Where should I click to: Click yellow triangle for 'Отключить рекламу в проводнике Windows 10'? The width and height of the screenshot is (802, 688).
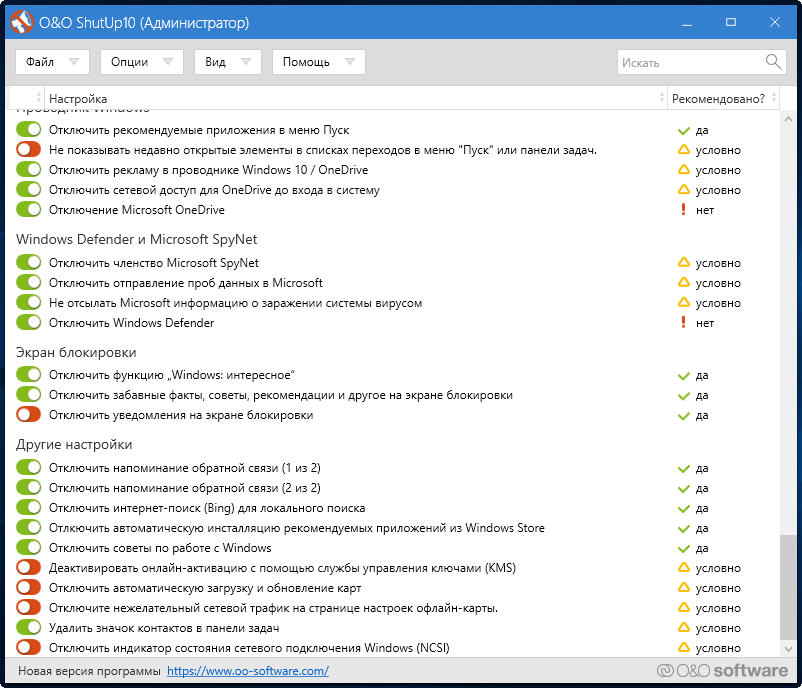(683, 170)
